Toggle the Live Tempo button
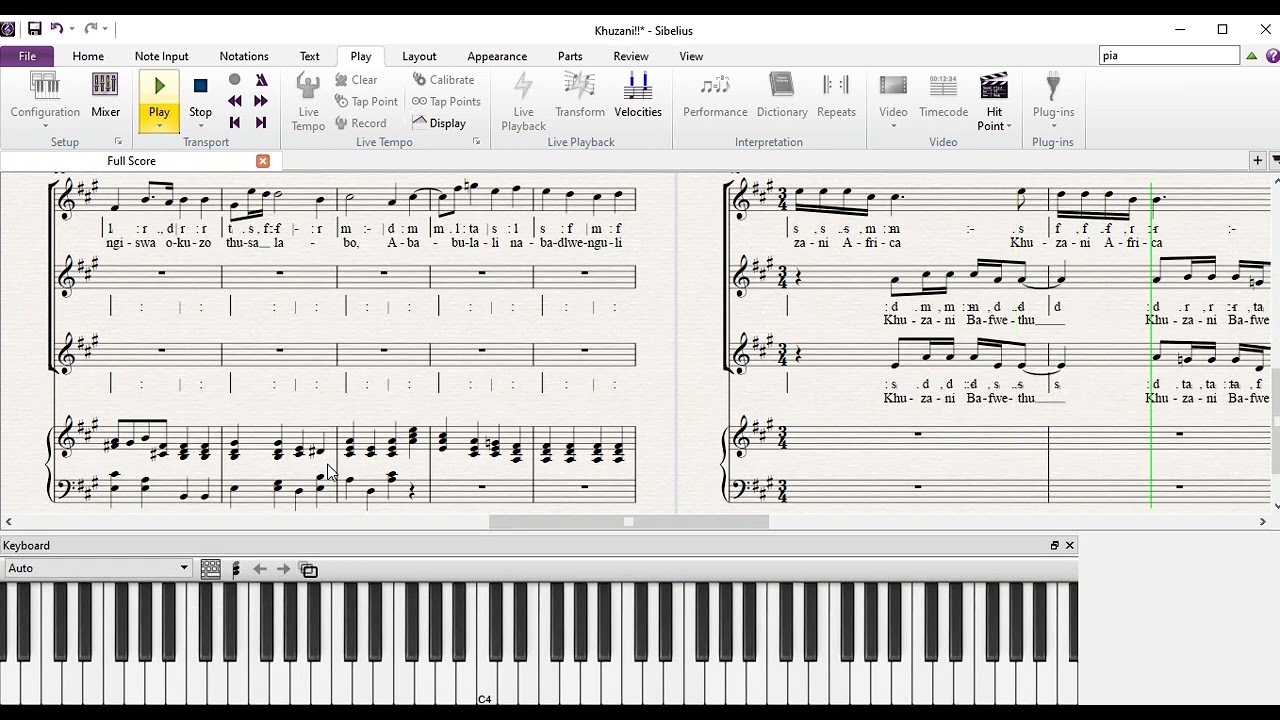Viewport: 1280px width, 720px height. (x=308, y=102)
